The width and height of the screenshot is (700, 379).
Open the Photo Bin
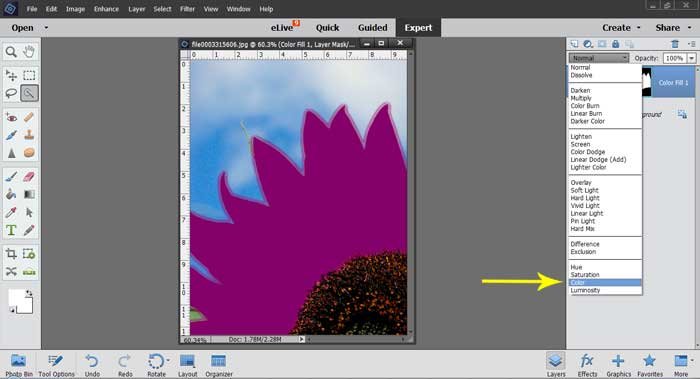coord(19,365)
